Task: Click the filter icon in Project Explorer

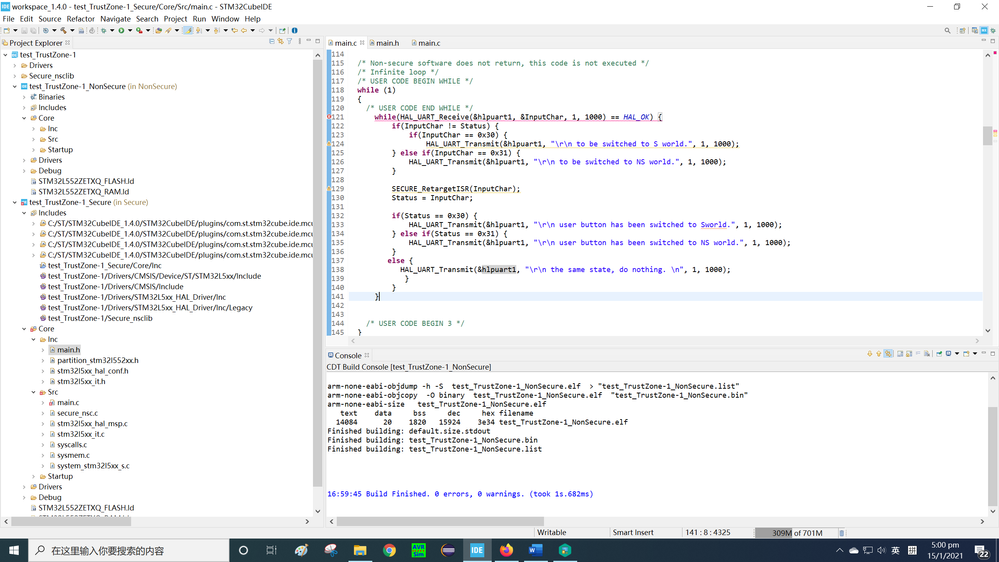Action: point(290,42)
